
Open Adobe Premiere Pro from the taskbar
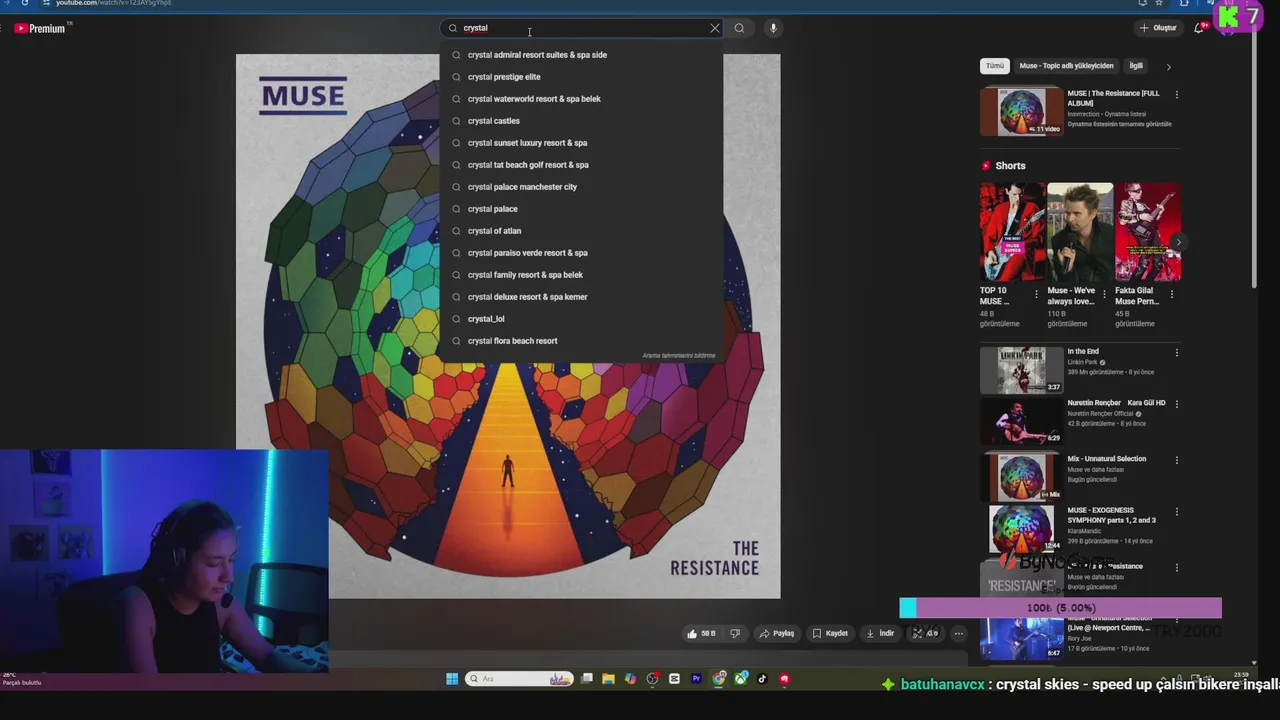696,679
